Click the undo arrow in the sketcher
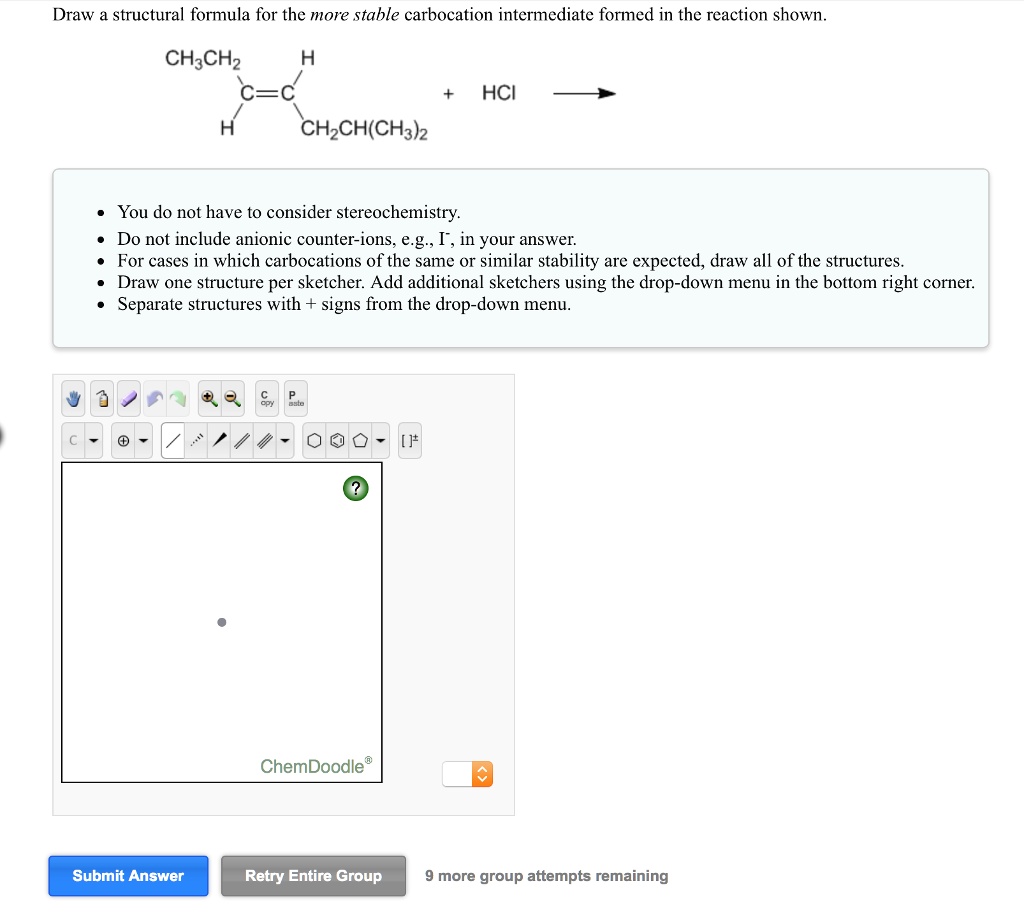 click(153, 398)
